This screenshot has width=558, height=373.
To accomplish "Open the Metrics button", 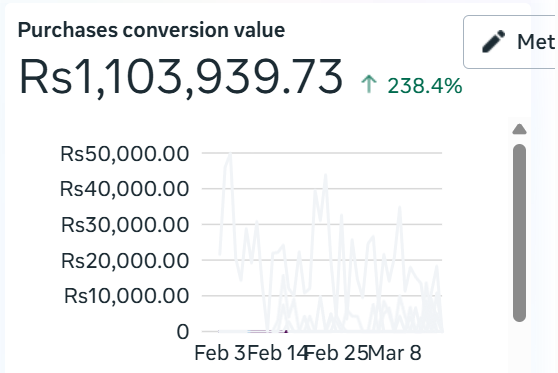I will [510, 42].
